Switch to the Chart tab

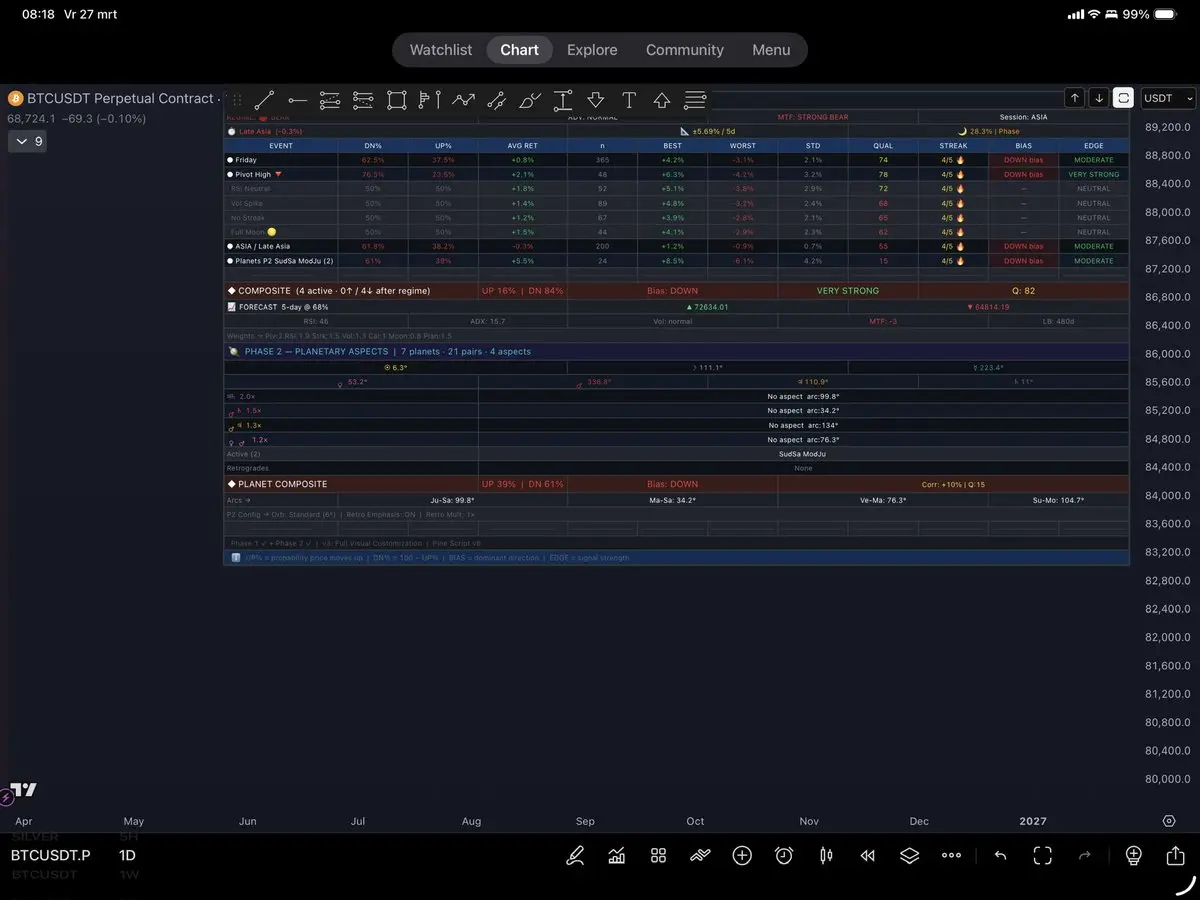520,50
